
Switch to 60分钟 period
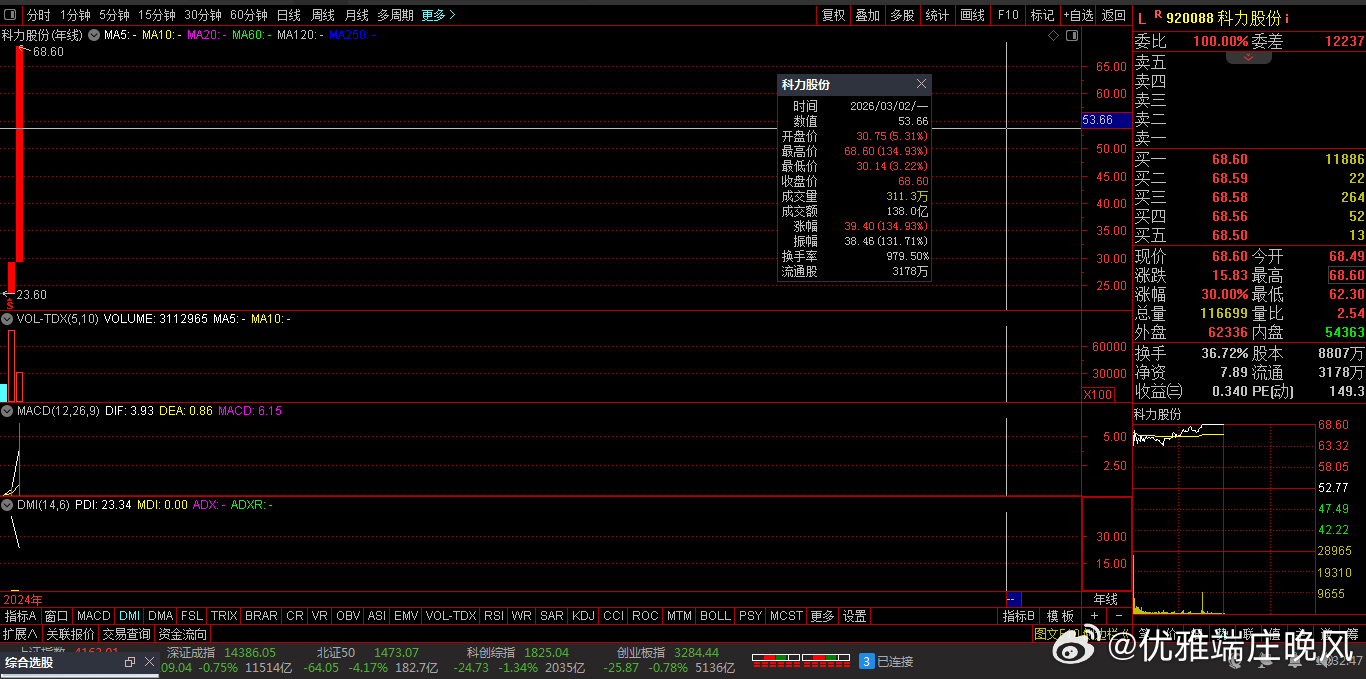pos(249,15)
